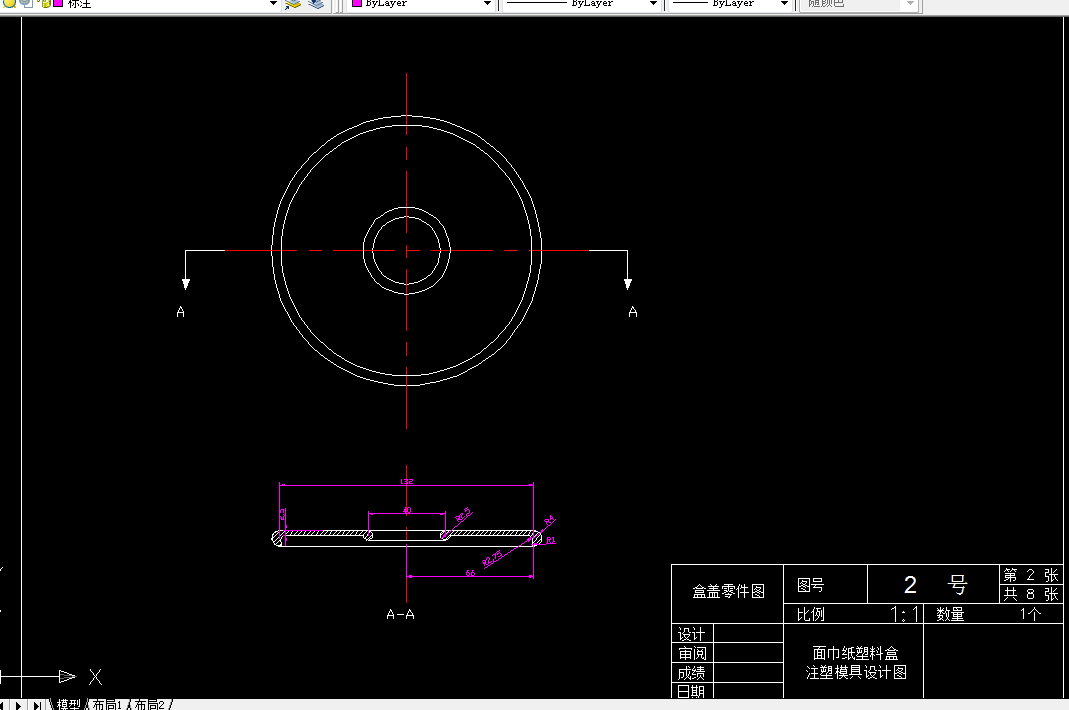The image size is (1069, 710).
Task: Click the magenta color square of the 标注 layer
Action: click(x=56, y=4)
